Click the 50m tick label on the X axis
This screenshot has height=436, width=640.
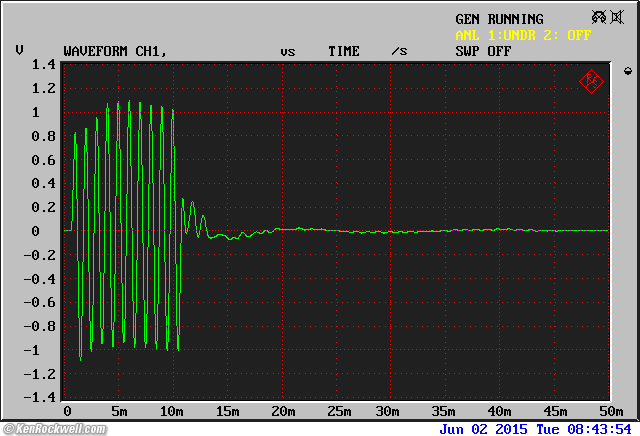(611, 411)
